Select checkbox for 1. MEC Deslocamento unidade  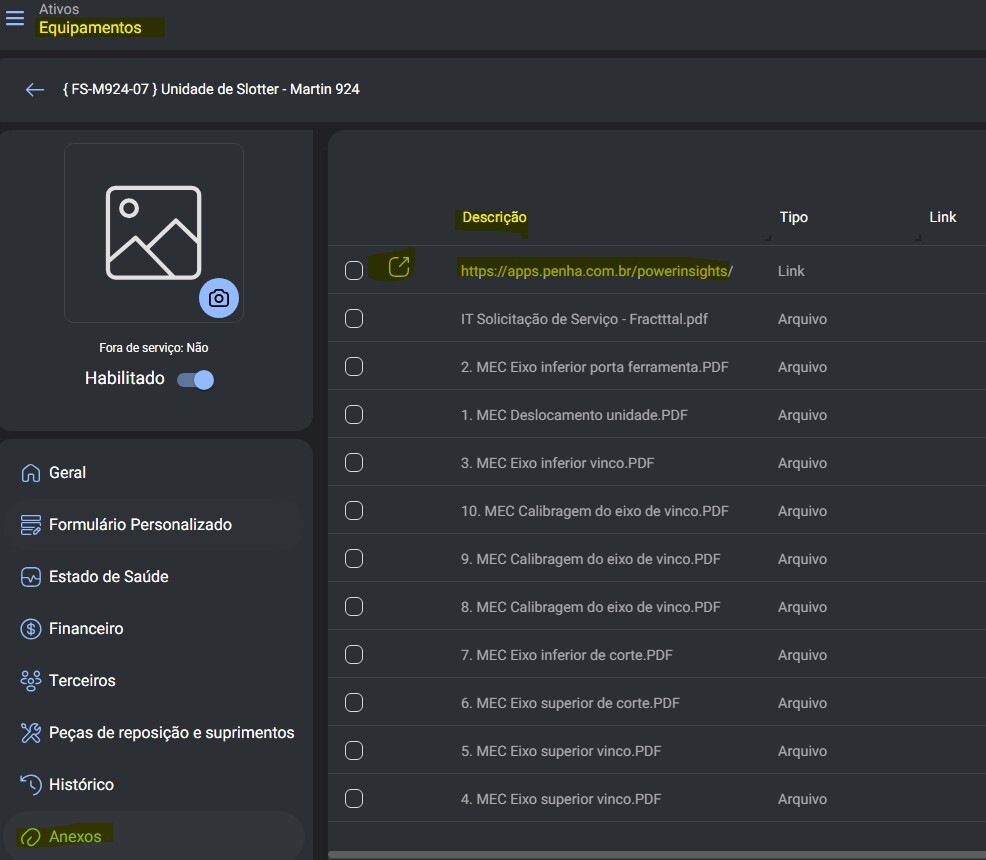[x=354, y=415]
